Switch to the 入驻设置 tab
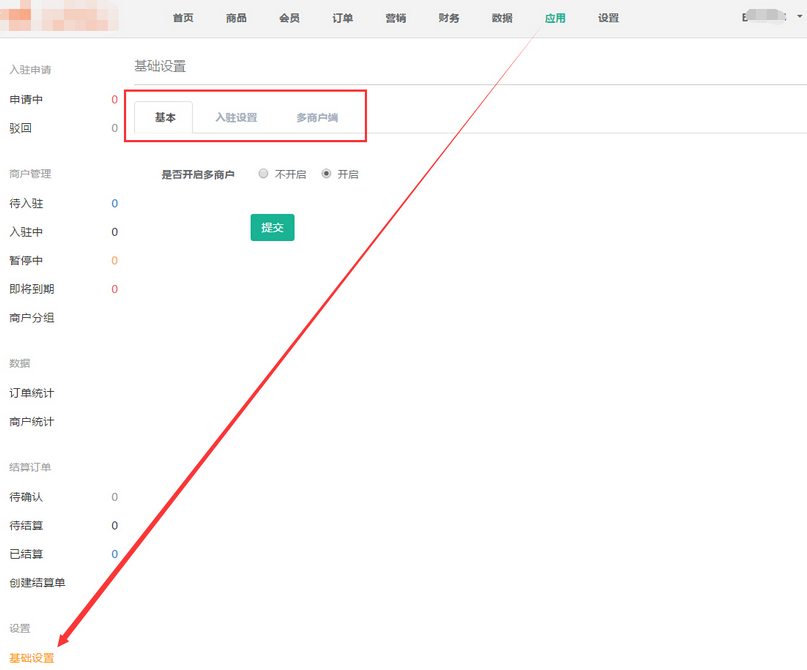 tap(236, 118)
